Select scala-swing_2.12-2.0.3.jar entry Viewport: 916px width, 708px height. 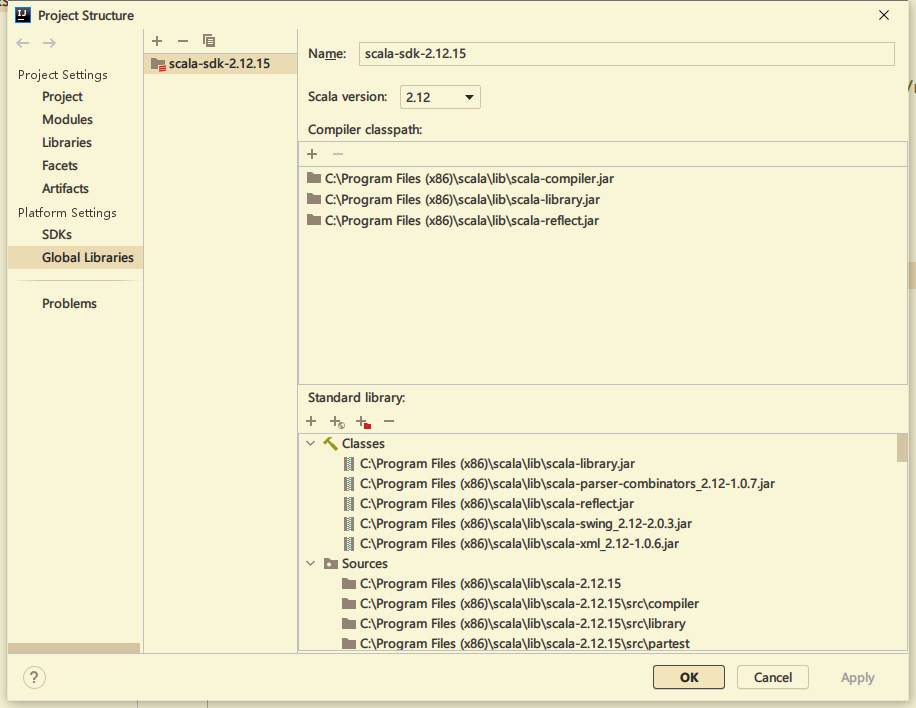[526, 523]
